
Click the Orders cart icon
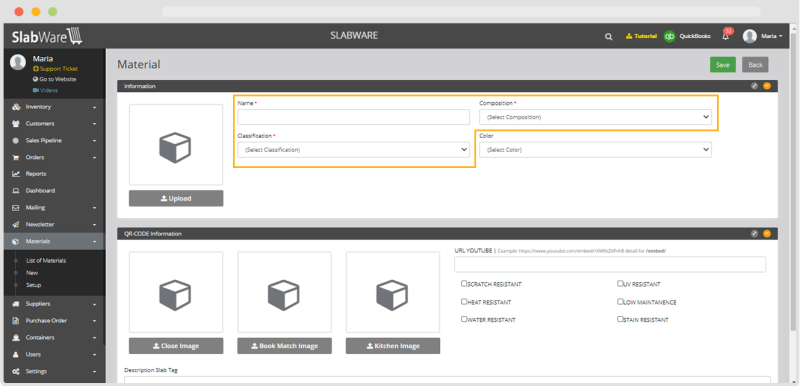[x=16, y=158]
